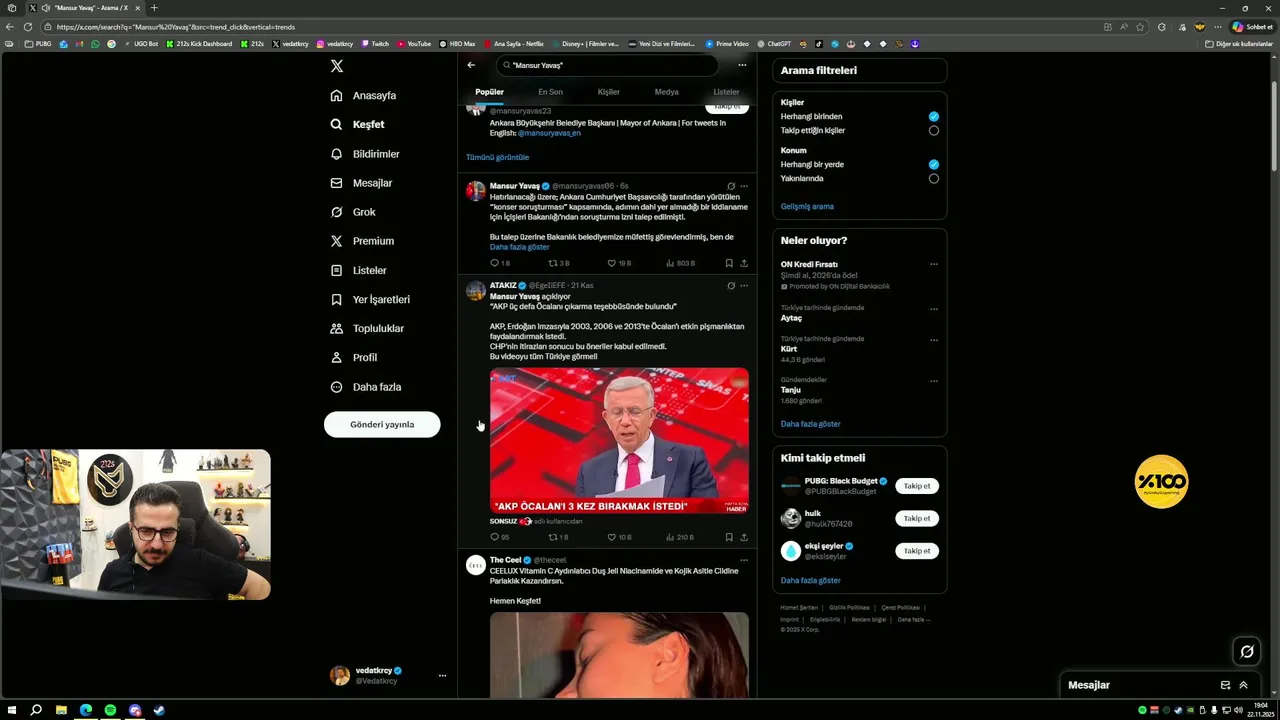Image resolution: width=1280 pixels, height=720 pixels.
Task: Share the Mansur Yavaş tweet
Action: pos(744,263)
